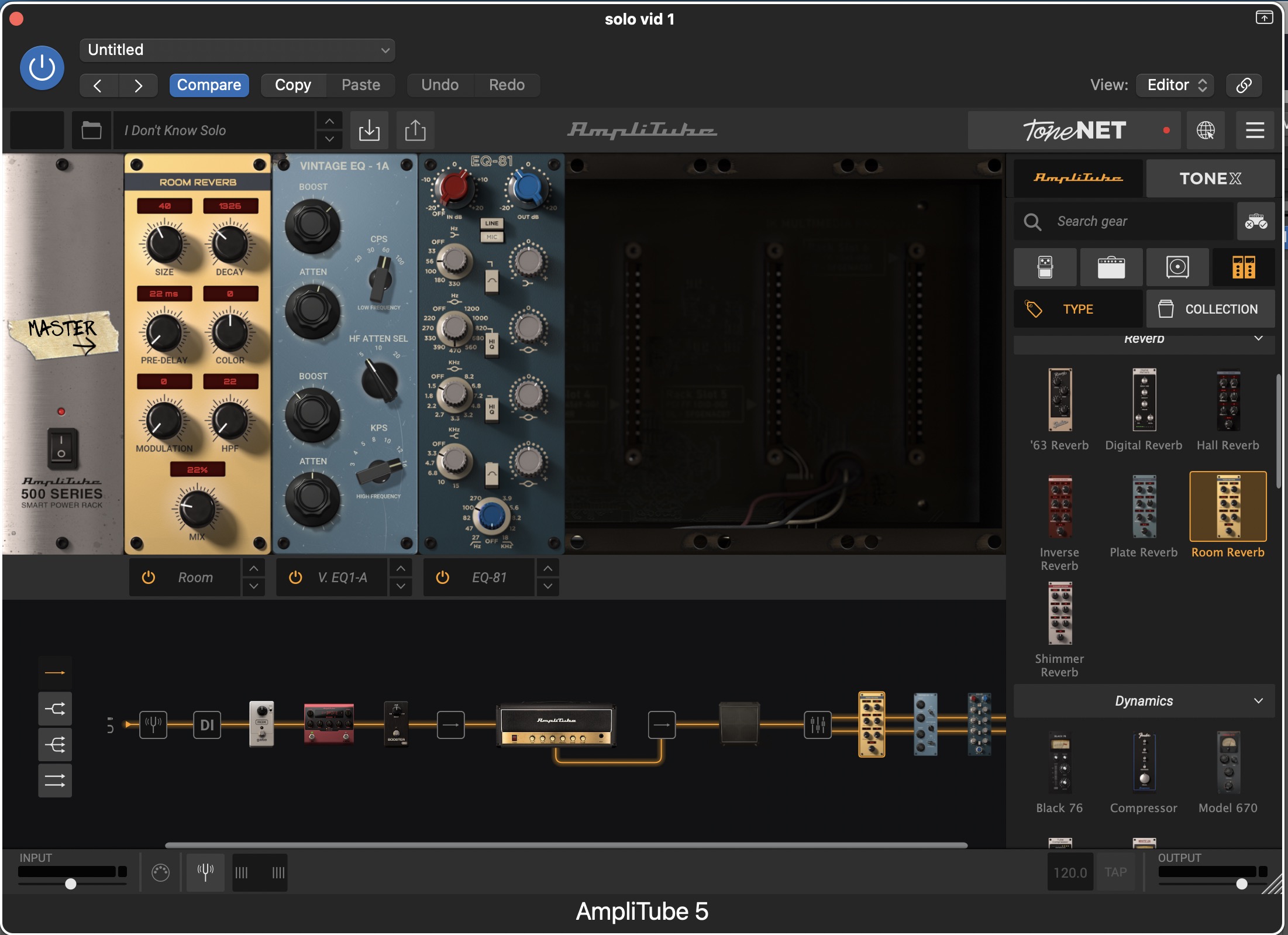This screenshot has width=1288, height=935.
Task: Choose the third signal routing layout
Action: [55, 745]
